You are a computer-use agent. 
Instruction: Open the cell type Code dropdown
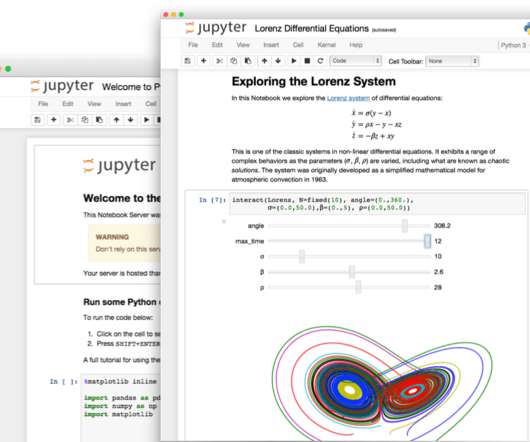(x=356, y=61)
